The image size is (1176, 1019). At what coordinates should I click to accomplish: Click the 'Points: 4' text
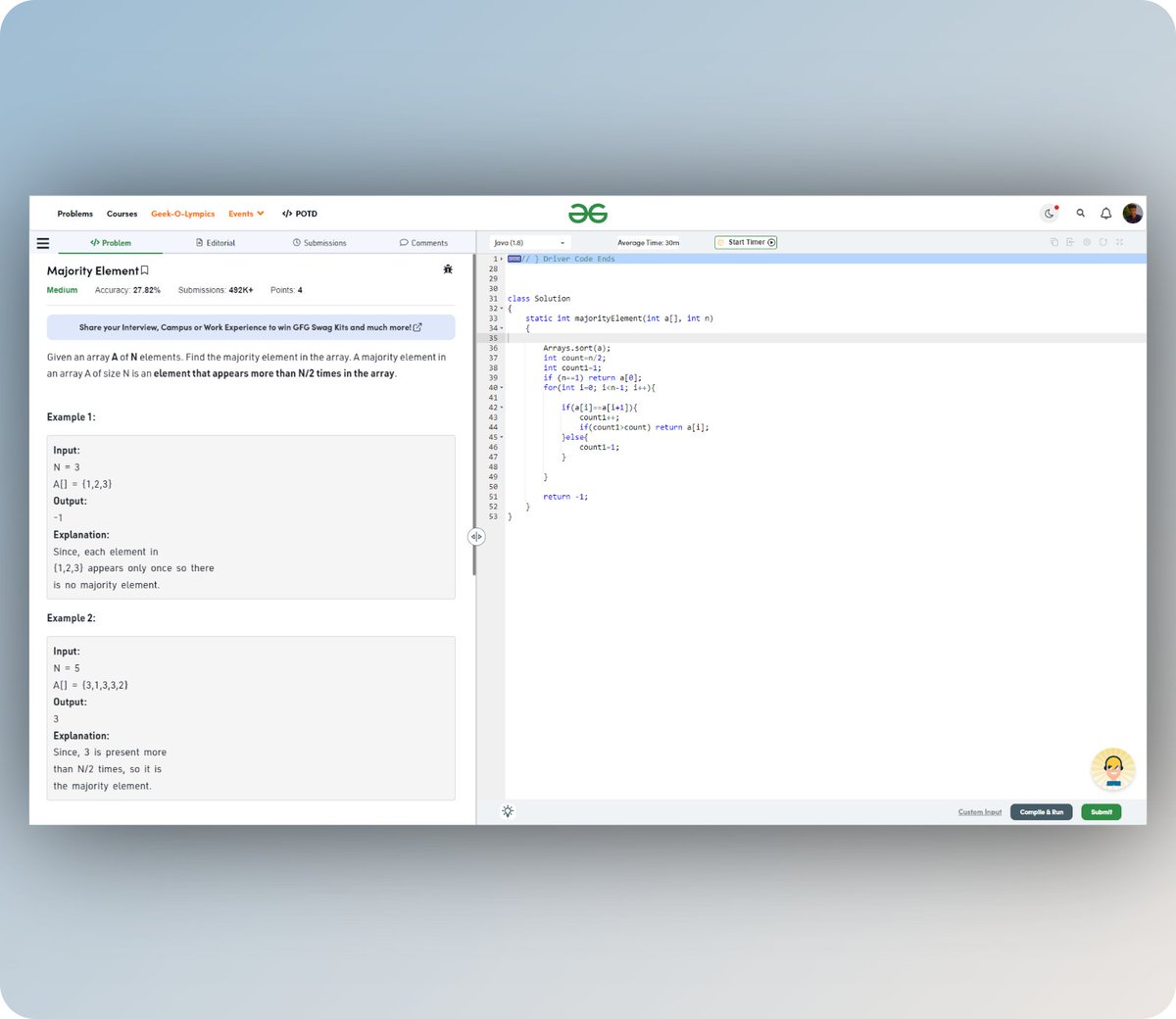tap(286, 290)
